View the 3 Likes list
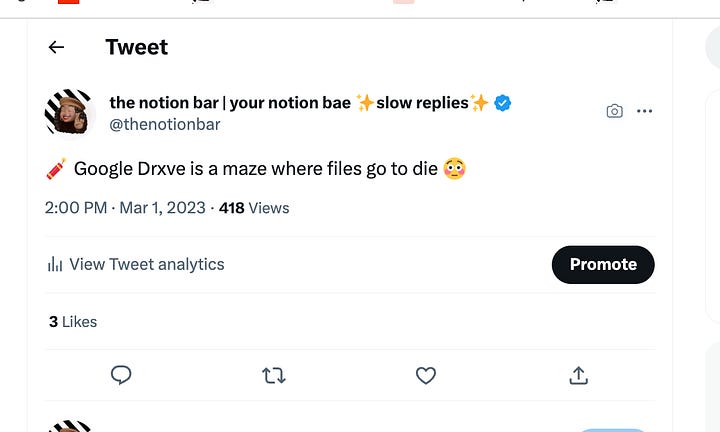This screenshot has height=432, width=720. coord(73,322)
